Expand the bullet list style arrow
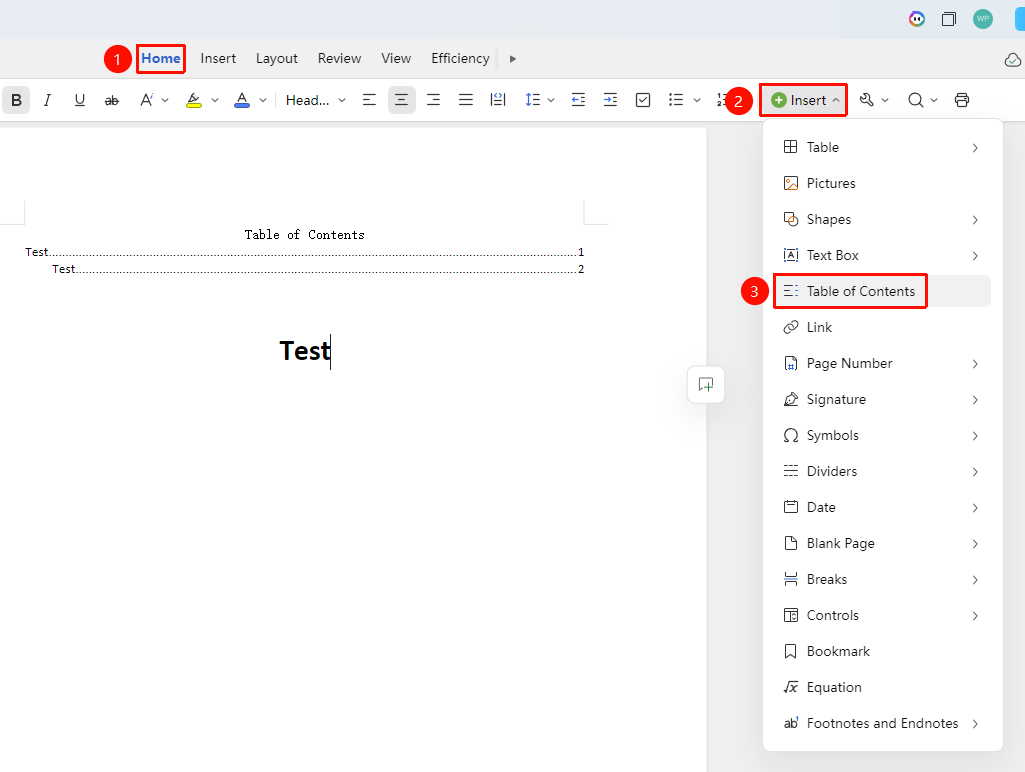 point(697,100)
